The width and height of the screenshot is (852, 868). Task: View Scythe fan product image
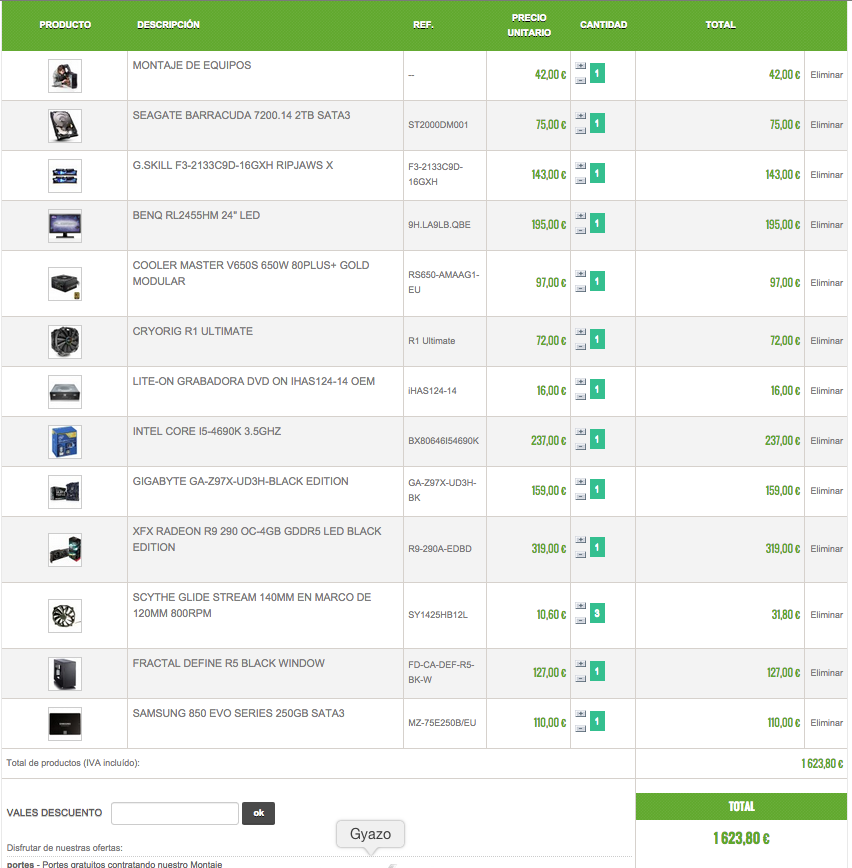coord(65,616)
